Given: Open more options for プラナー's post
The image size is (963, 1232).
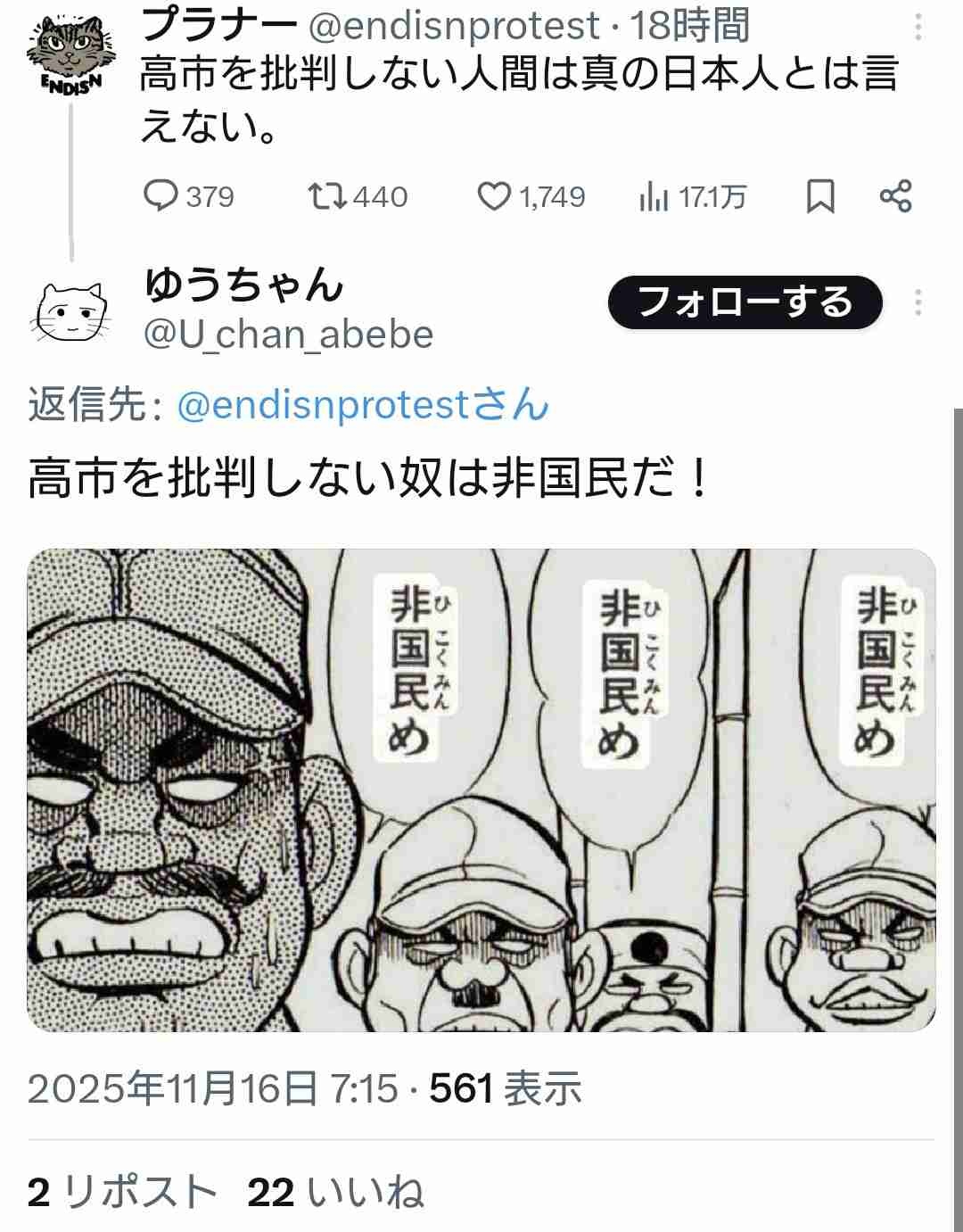Looking at the screenshot, I should click(918, 28).
